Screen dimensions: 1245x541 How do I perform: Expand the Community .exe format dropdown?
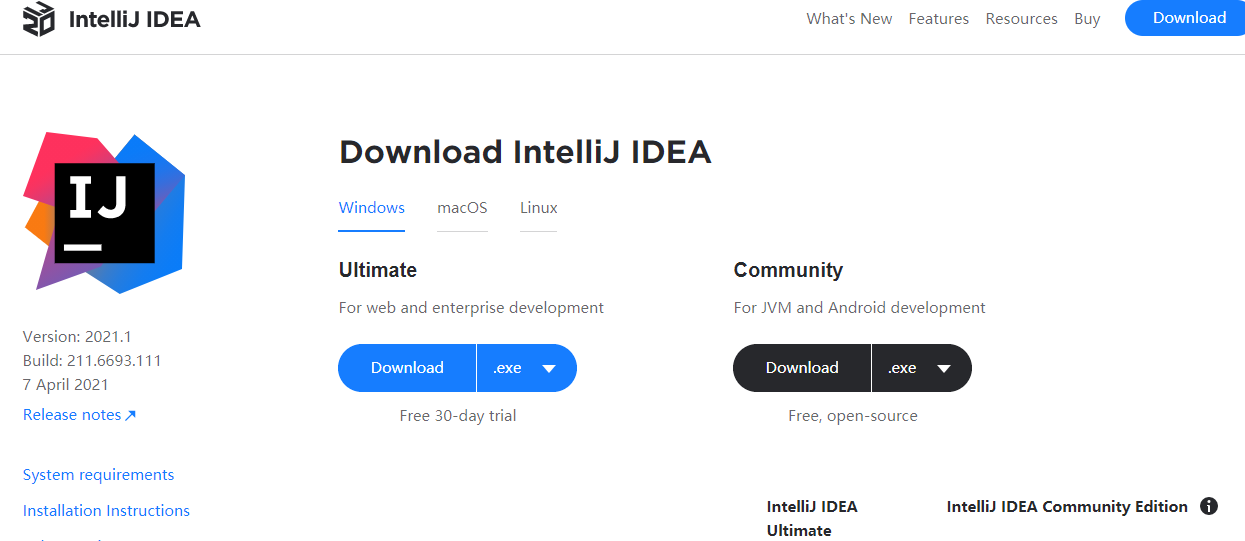[x=922, y=368]
